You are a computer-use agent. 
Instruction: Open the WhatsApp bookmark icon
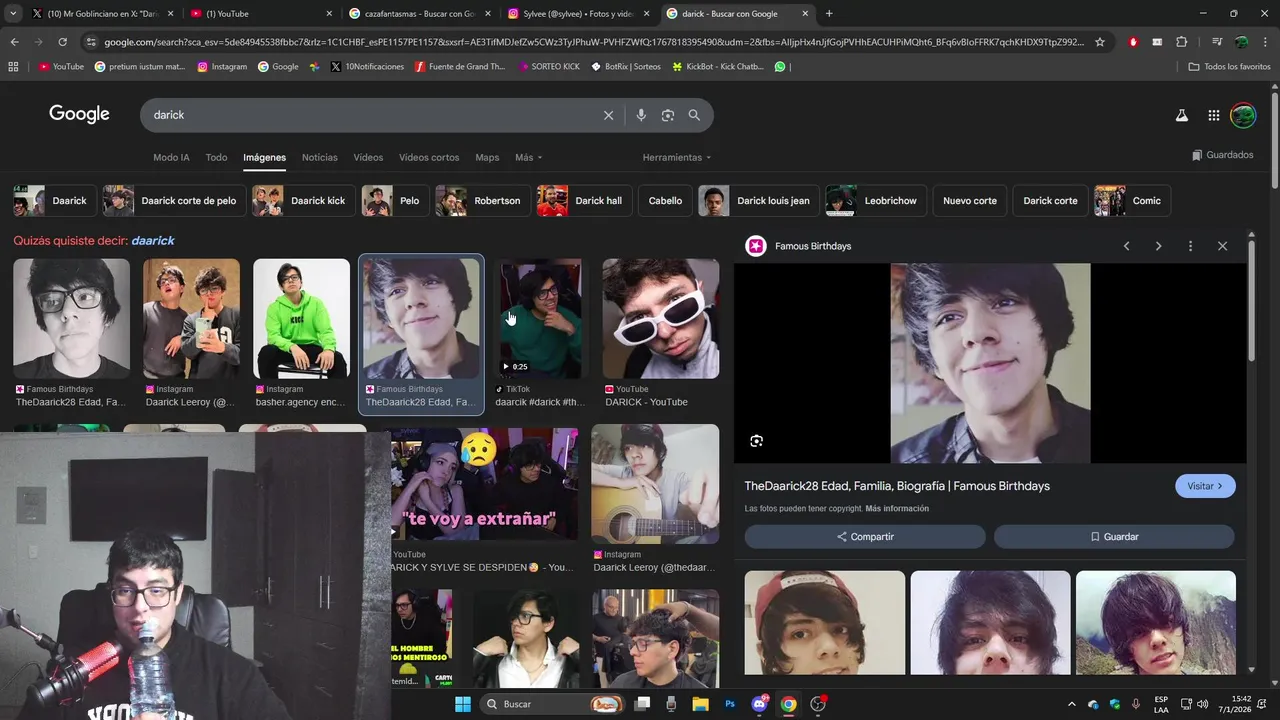coord(780,66)
